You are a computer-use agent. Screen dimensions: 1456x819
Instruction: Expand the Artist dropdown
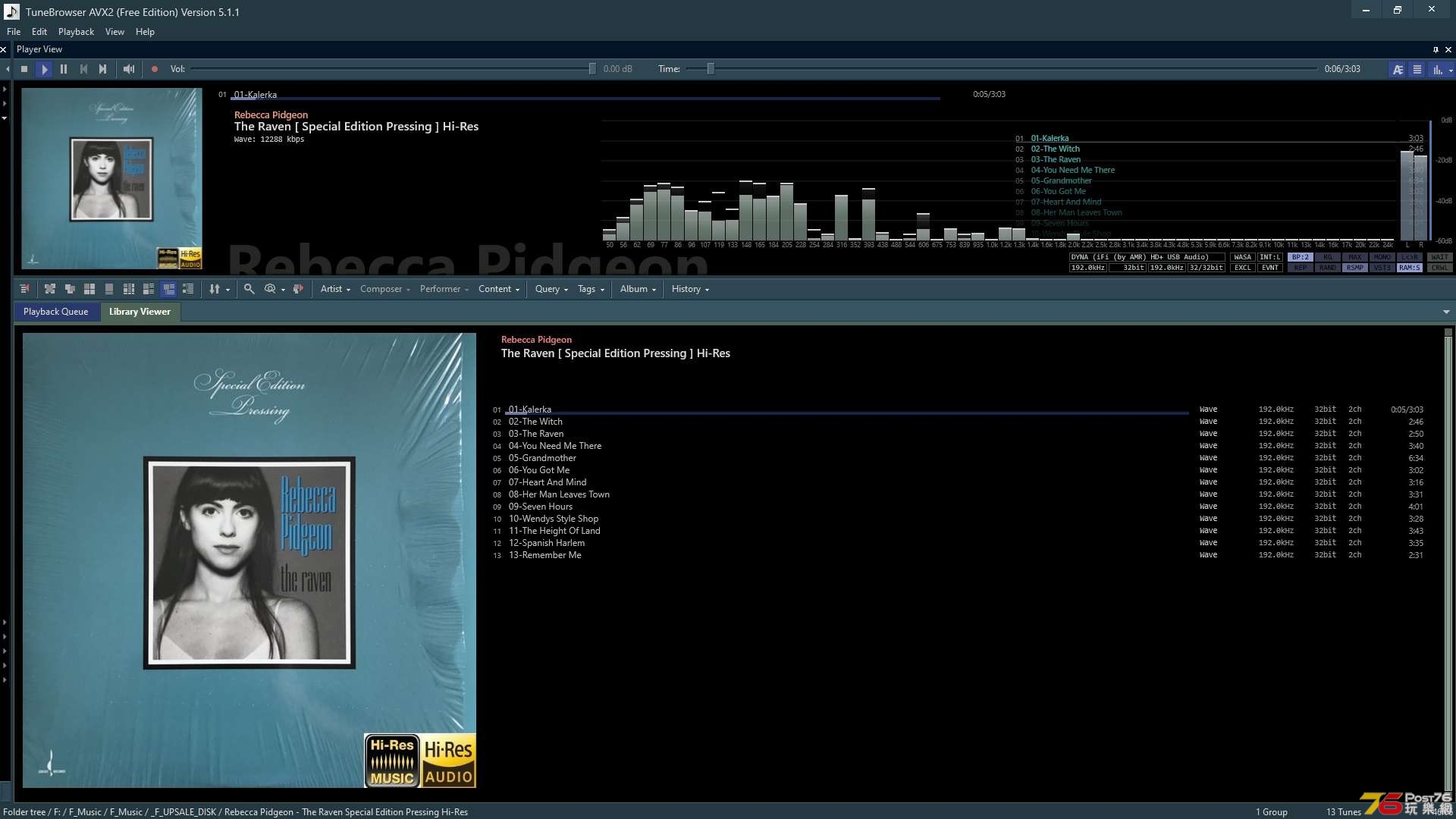tap(335, 289)
